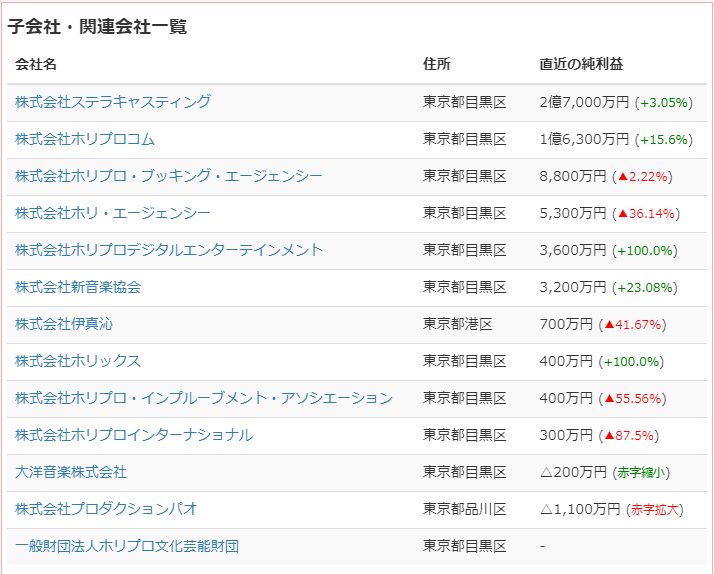This screenshot has width=714, height=574.
Task: Click 株式会社ホリプロ・ブッキング・エージェンシー link
Action: coord(168,176)
